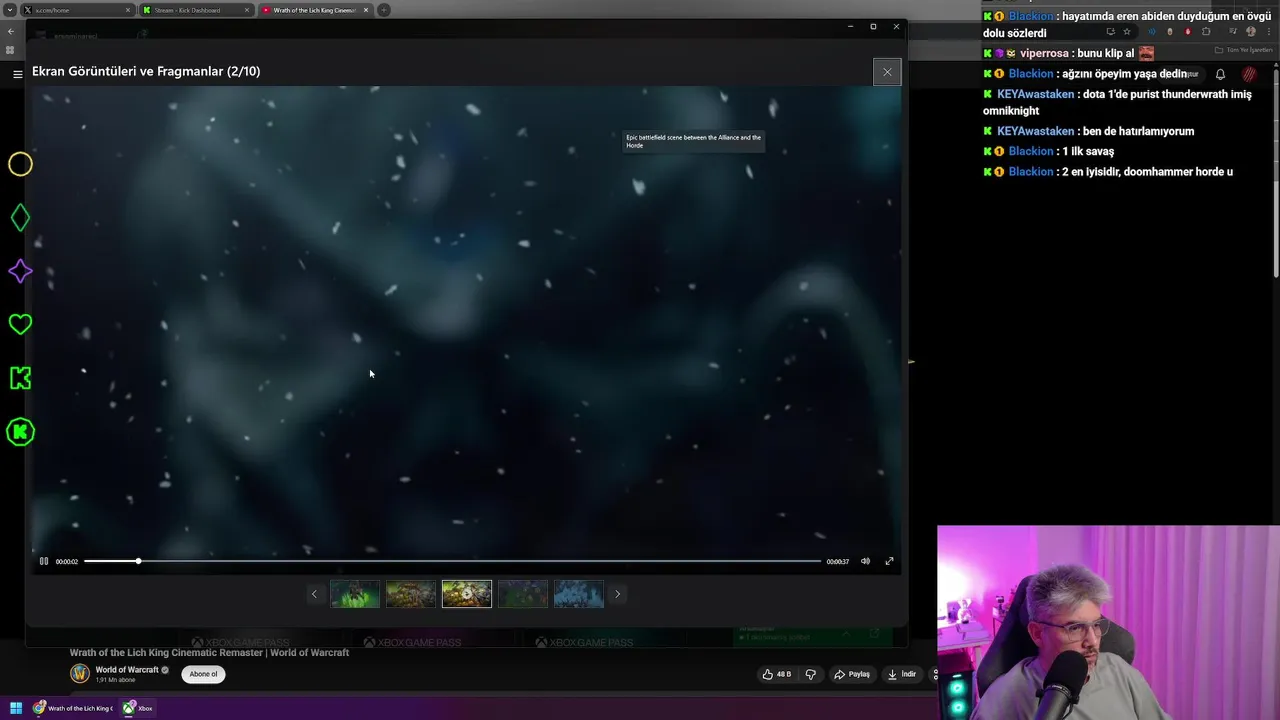This screenshot has height=720, width=1280.
Task: Close the Kick Dashboard tab
Action: pyautogui.click(x=246, y=10)
